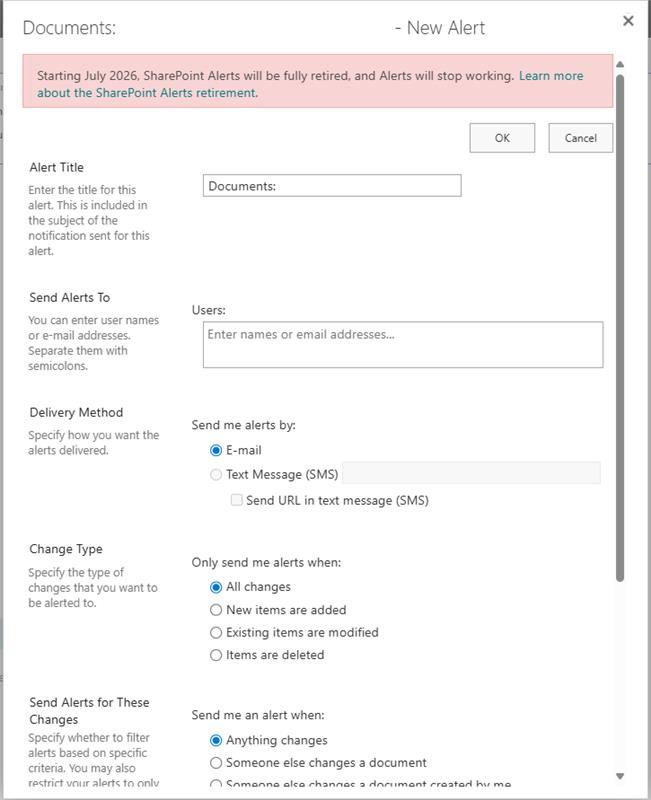Click the SMS phone number field
651x800 pixels.
click(471, 473)
